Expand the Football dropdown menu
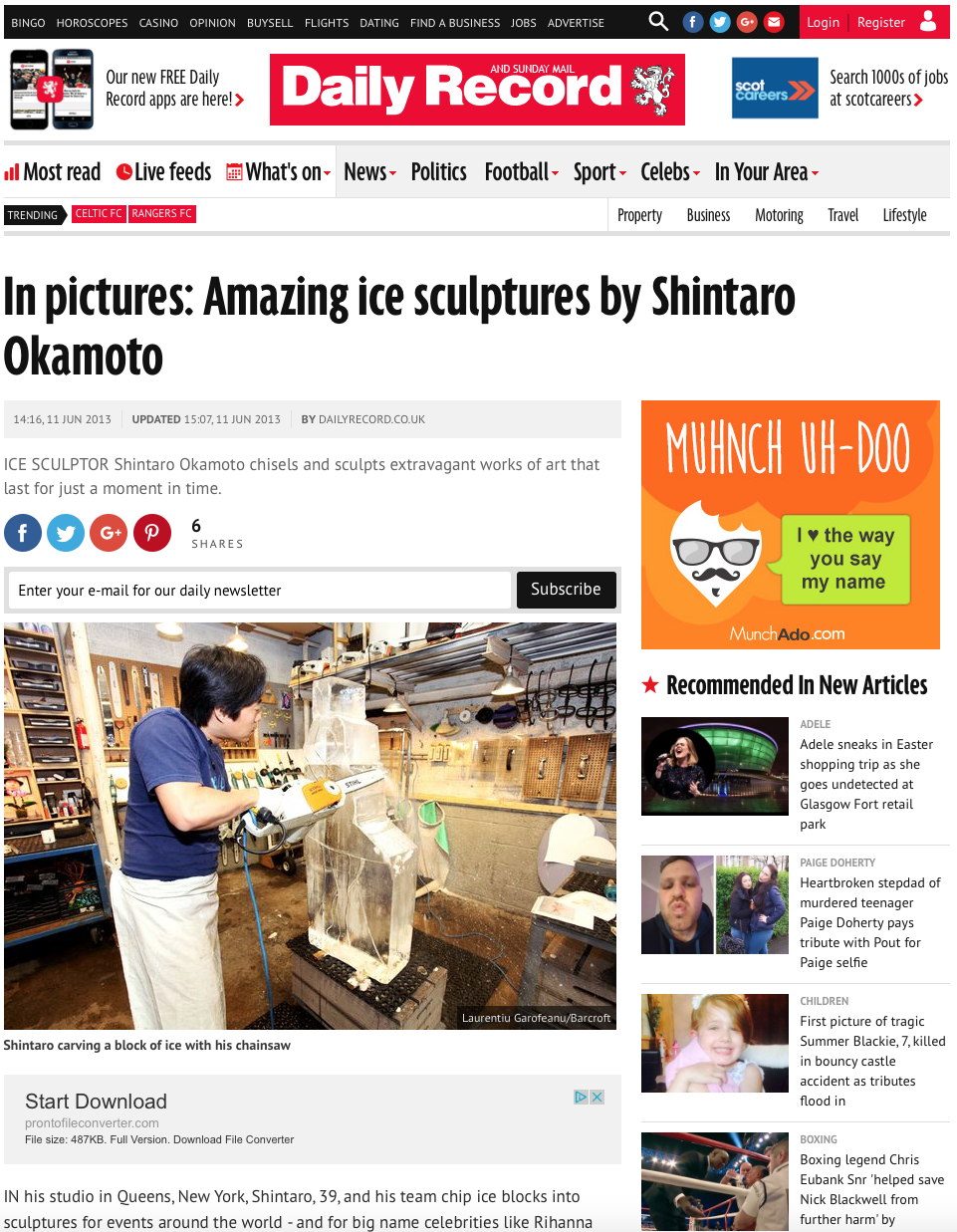Screen dimensions: 957x1232 click(521, 172)
